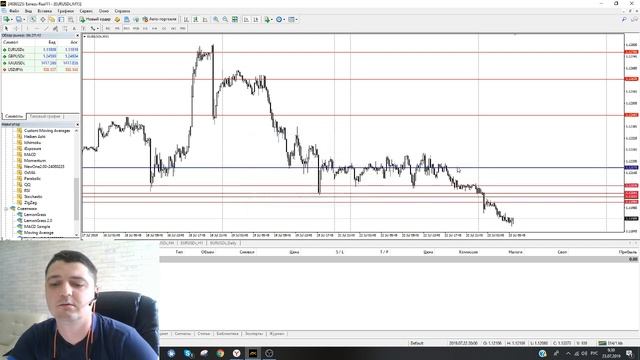Open the 'Вид' menu
Image resolution: width=640 pixels, height=360 pixels.
click(28, 11)
